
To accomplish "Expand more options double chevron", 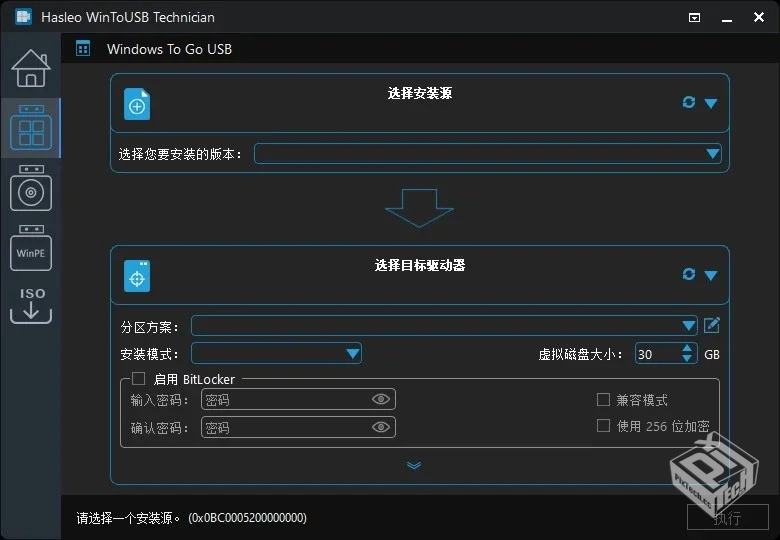I will 414,465.
